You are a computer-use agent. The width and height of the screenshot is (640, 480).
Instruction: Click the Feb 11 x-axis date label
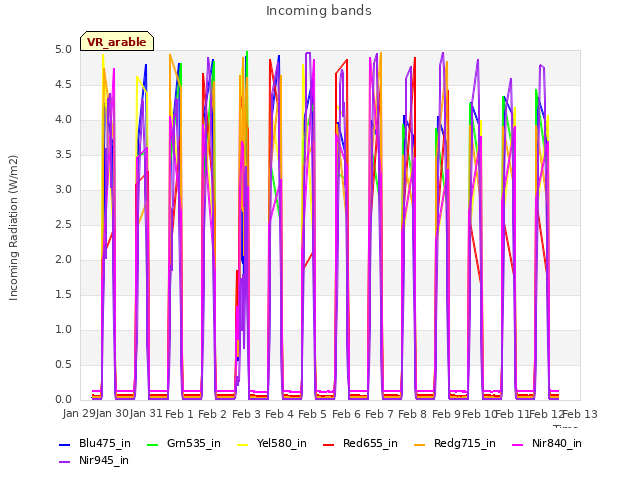click(513, 414)
